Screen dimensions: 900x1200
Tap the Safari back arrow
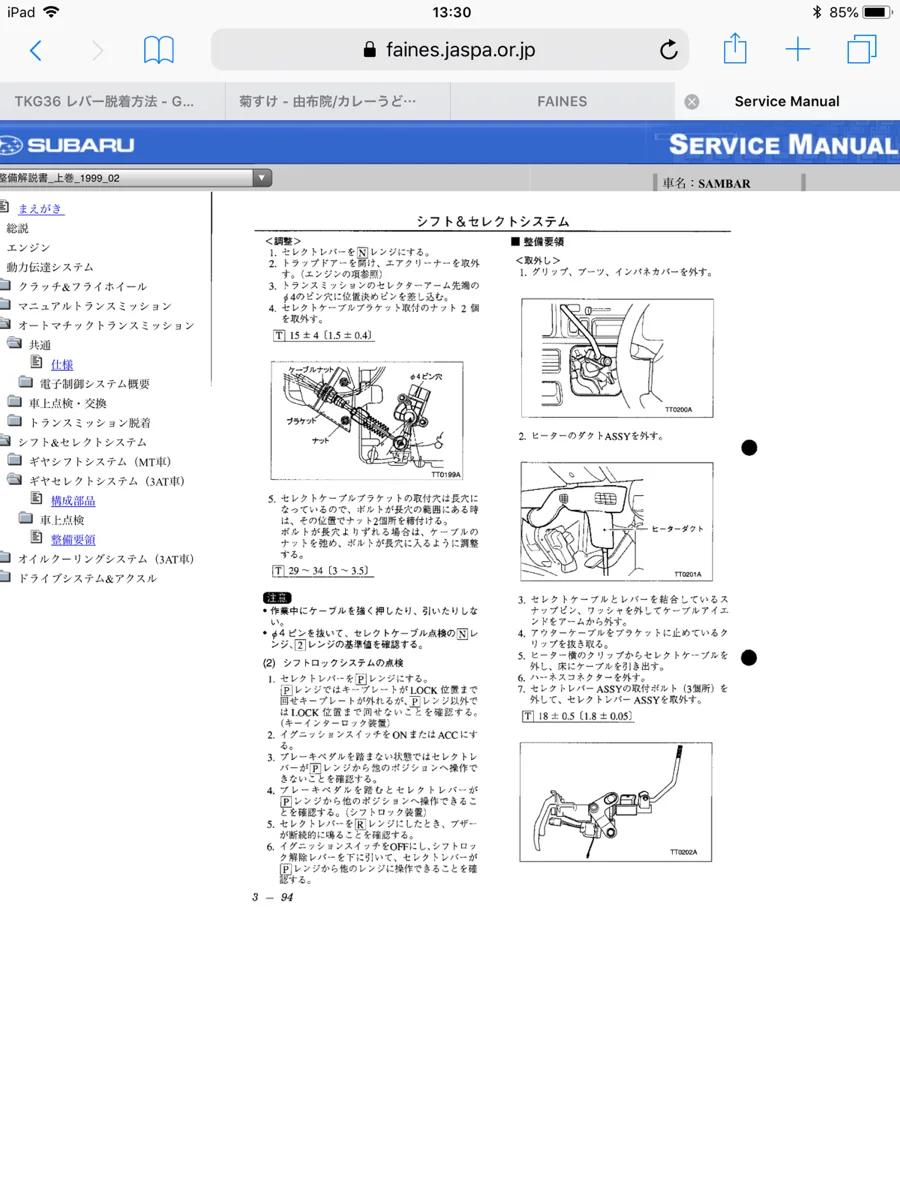point(36,50)
